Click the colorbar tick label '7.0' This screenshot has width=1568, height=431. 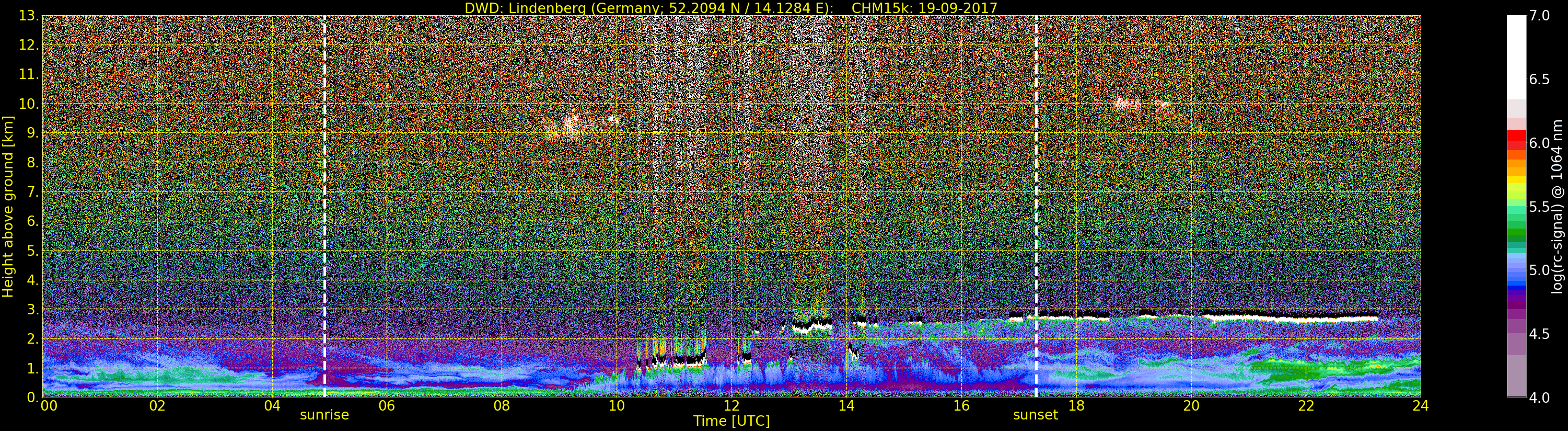[1539, 16]
